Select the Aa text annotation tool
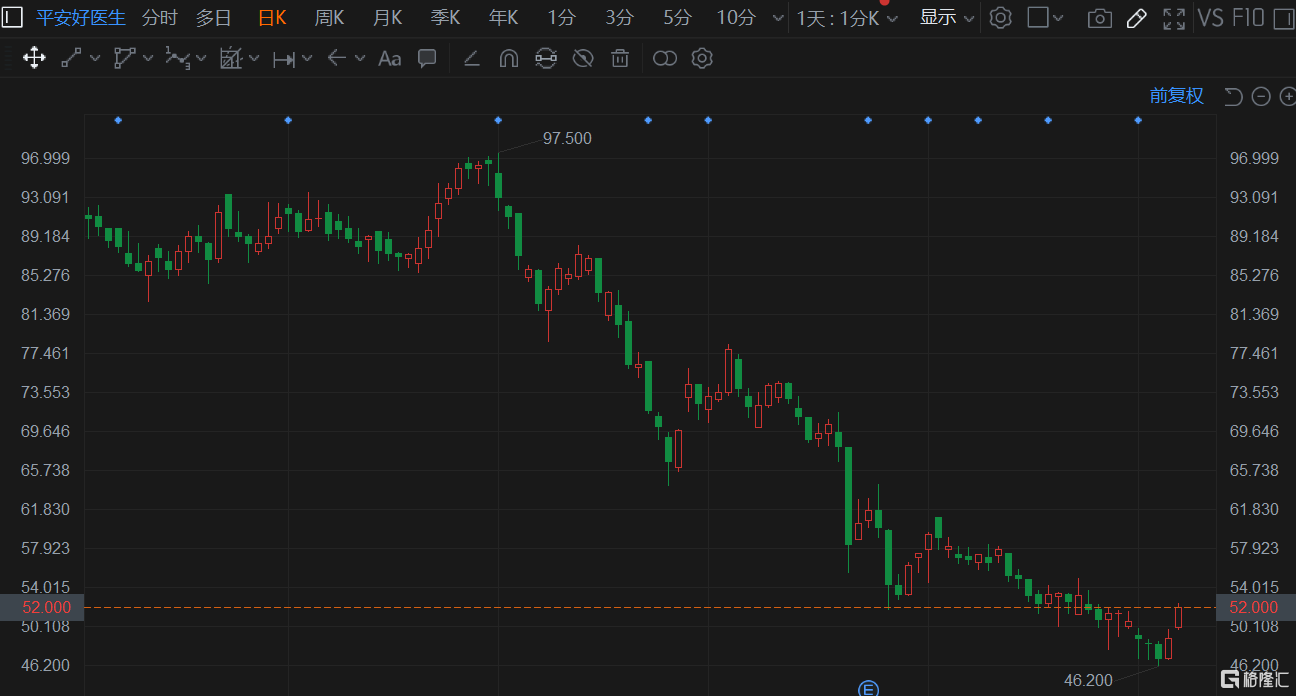 [x=390, y=59]
